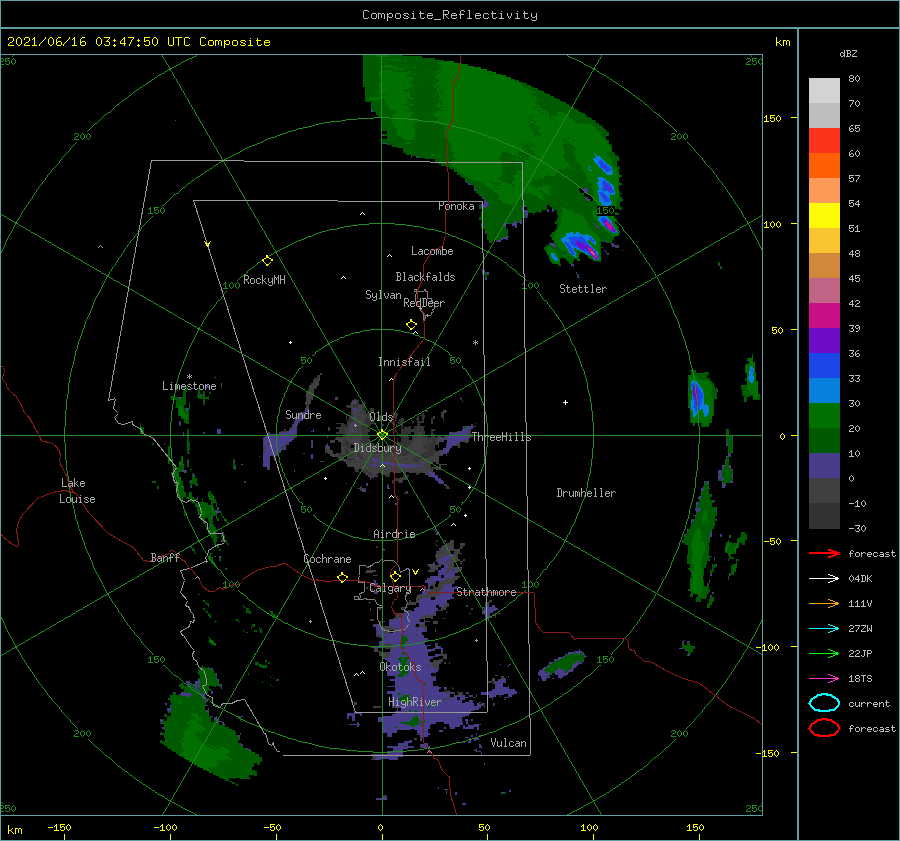Select the 80 dBZ light gray swatch
The image size is (900, 841).
point(824,90)
